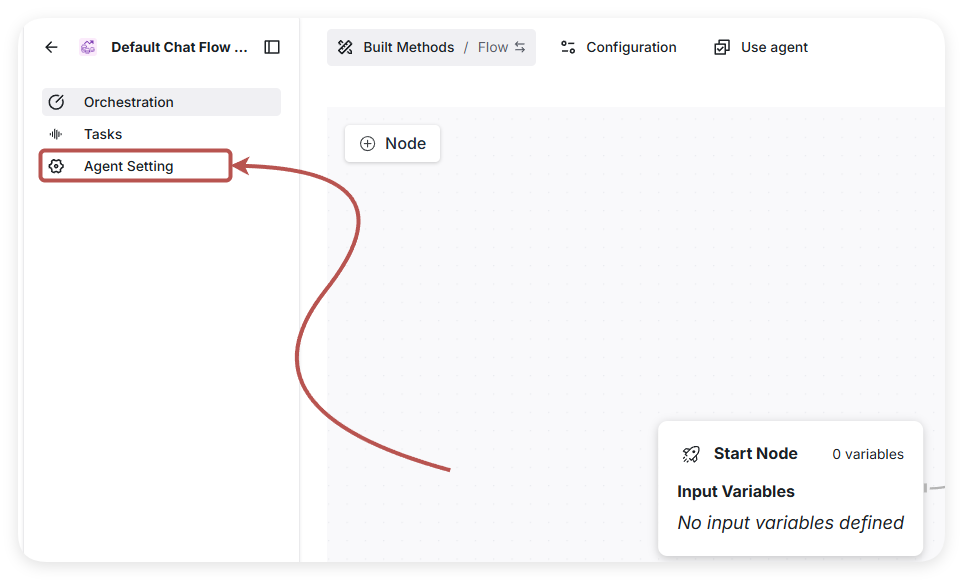Click the Default Chat Flow title
Viewport: 963px width, 580px height.
point(179,47)
